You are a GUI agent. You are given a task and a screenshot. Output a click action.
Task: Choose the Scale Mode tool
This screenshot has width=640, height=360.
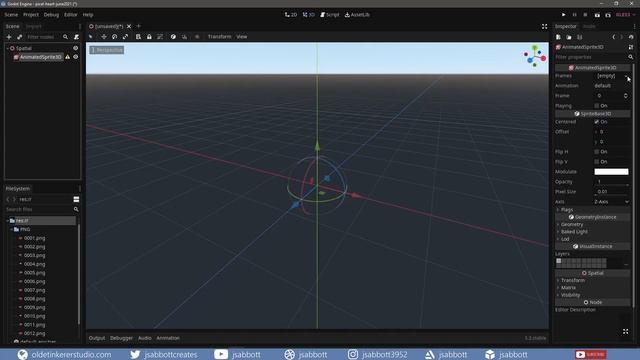[125, 37]
